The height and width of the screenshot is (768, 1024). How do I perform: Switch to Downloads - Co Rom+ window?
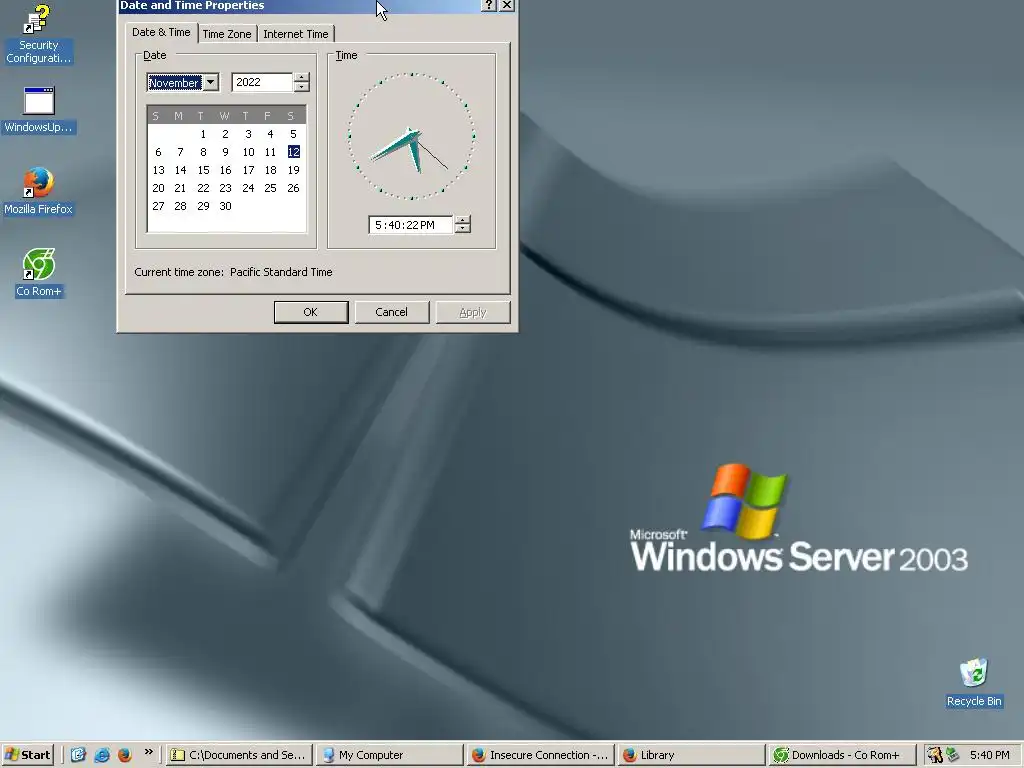pos(842,755)
